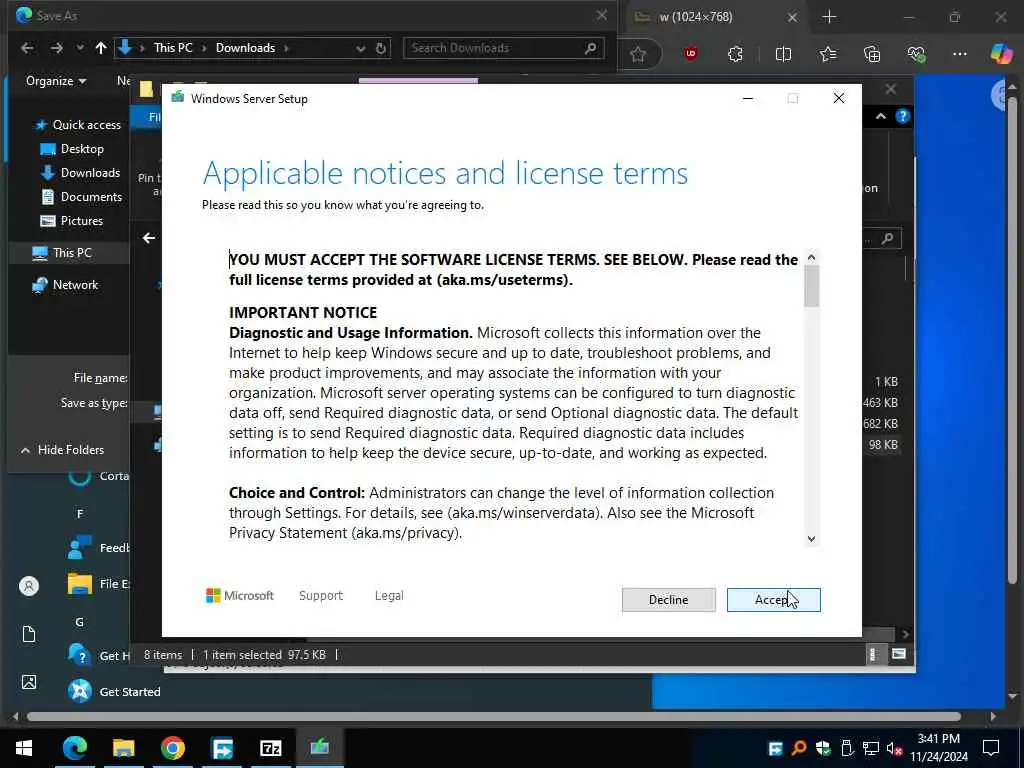Open the muted volume tray icon
Screen dimensions: 1024x768
894,748
